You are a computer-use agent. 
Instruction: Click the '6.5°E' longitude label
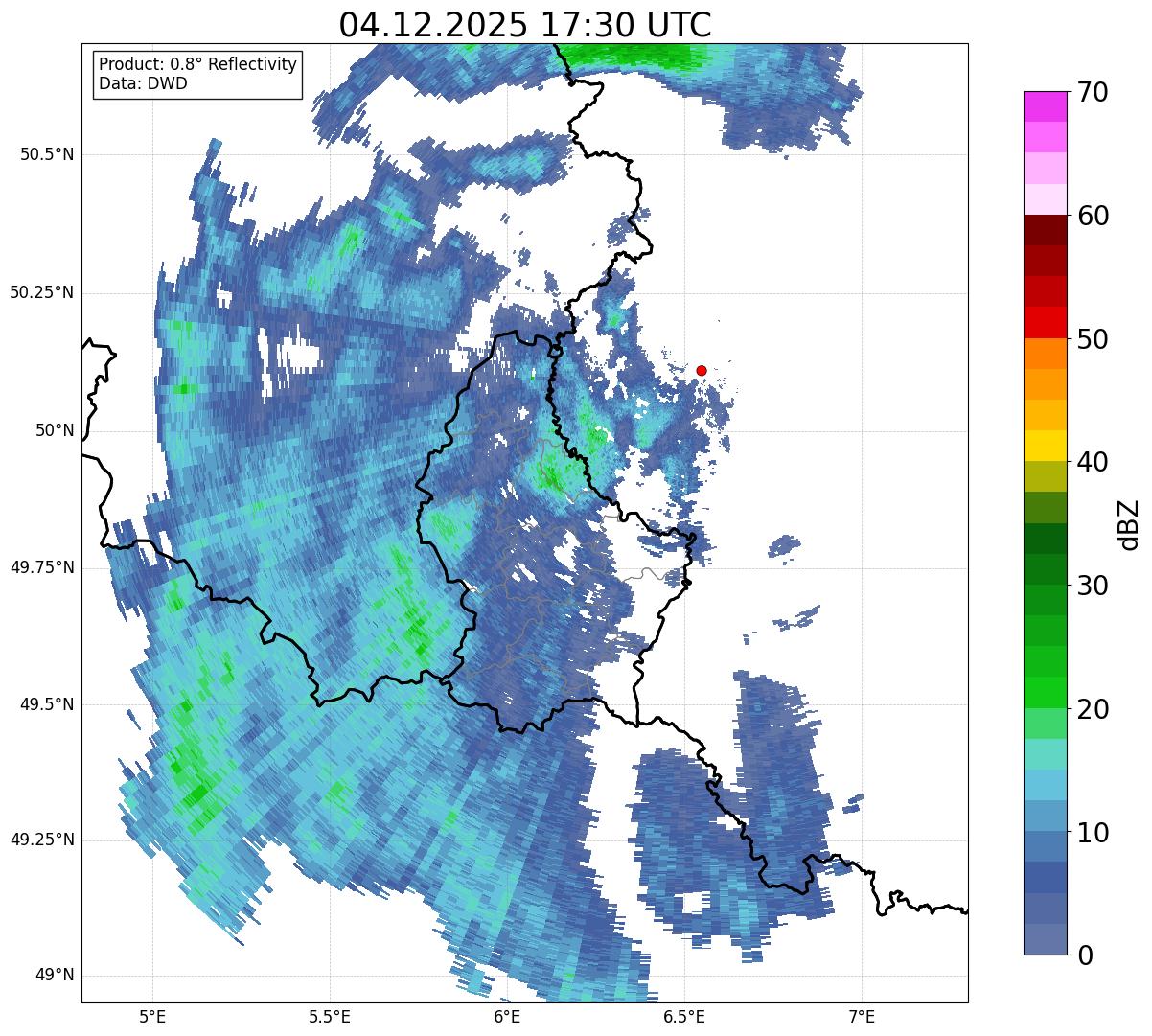pos(684,1016)
